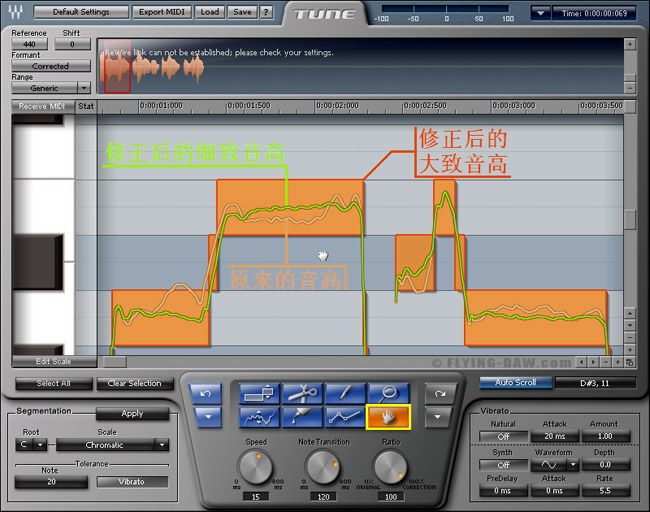The image size is (650, 512).
Task: Select the pitch curve tool
Action: [260, 417]
